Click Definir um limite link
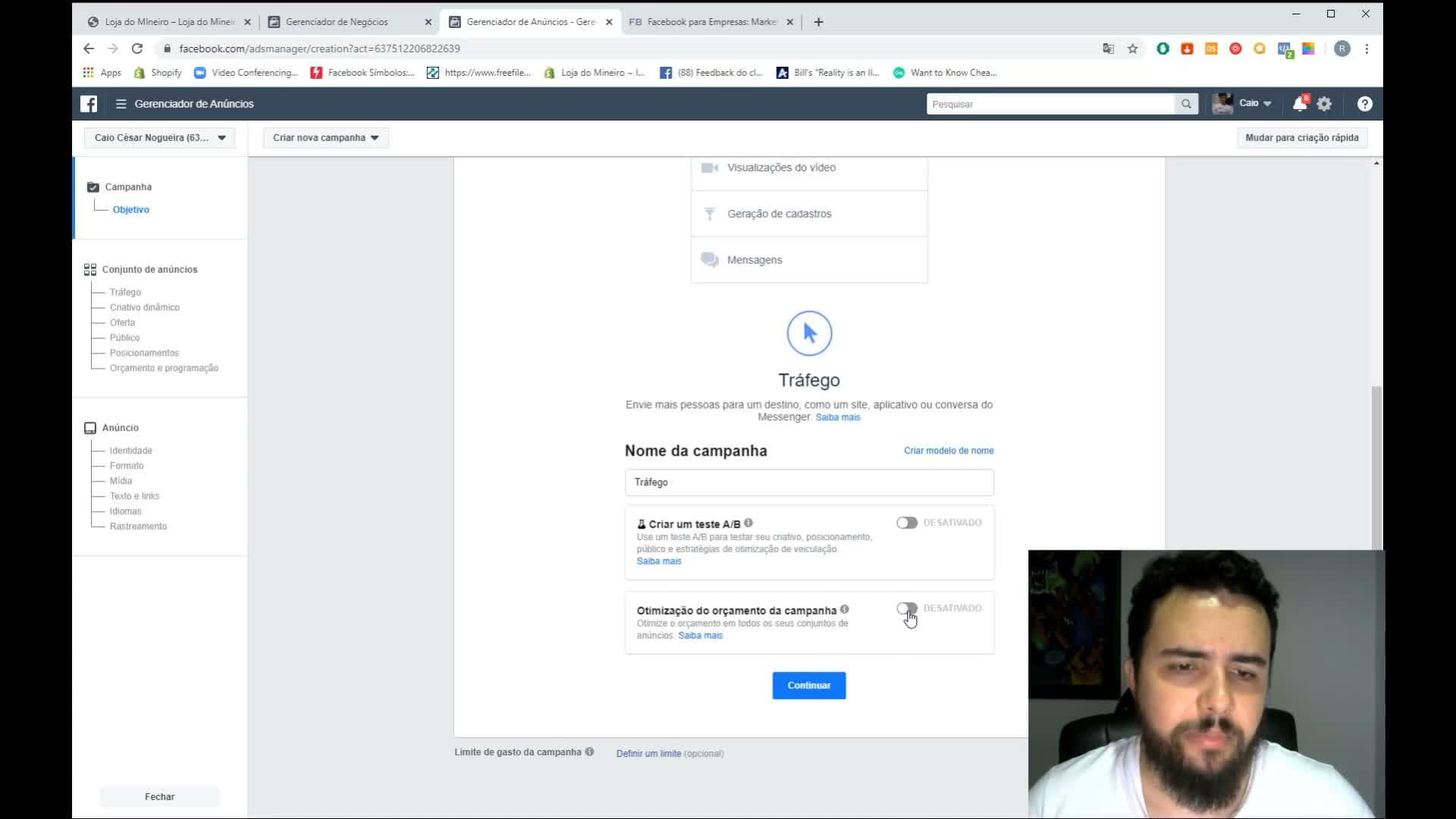1456x819 pixels. [648, 754]
